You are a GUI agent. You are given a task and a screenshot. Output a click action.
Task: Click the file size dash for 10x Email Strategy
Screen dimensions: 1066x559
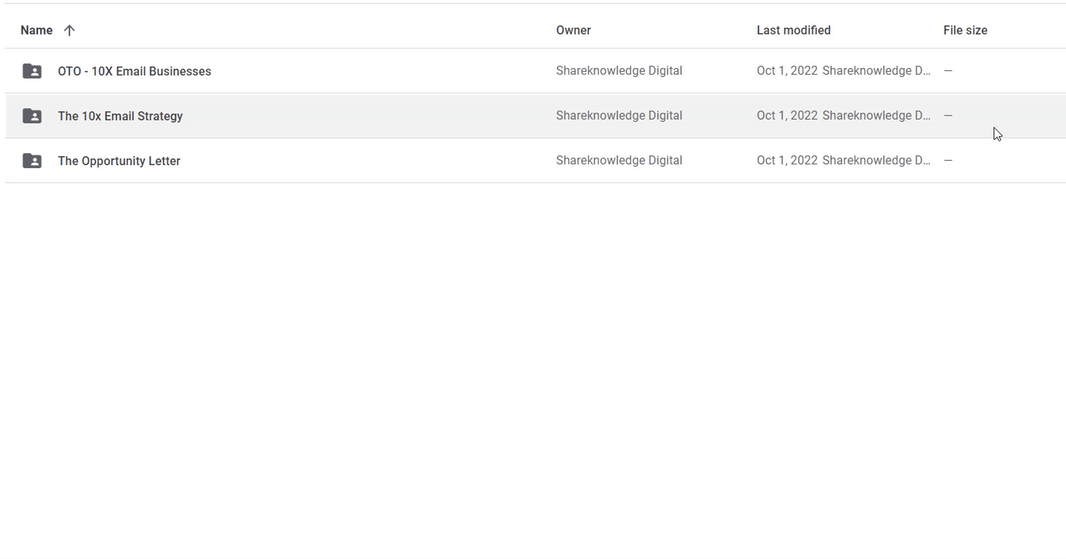coord(948,116)
